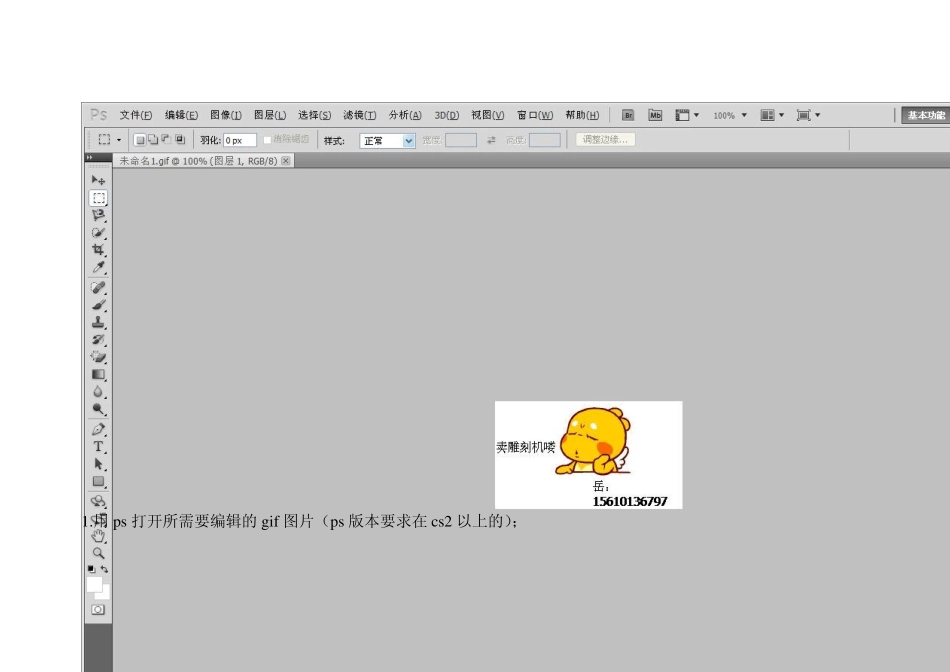Select the Path Selection tool

point(99,464)
